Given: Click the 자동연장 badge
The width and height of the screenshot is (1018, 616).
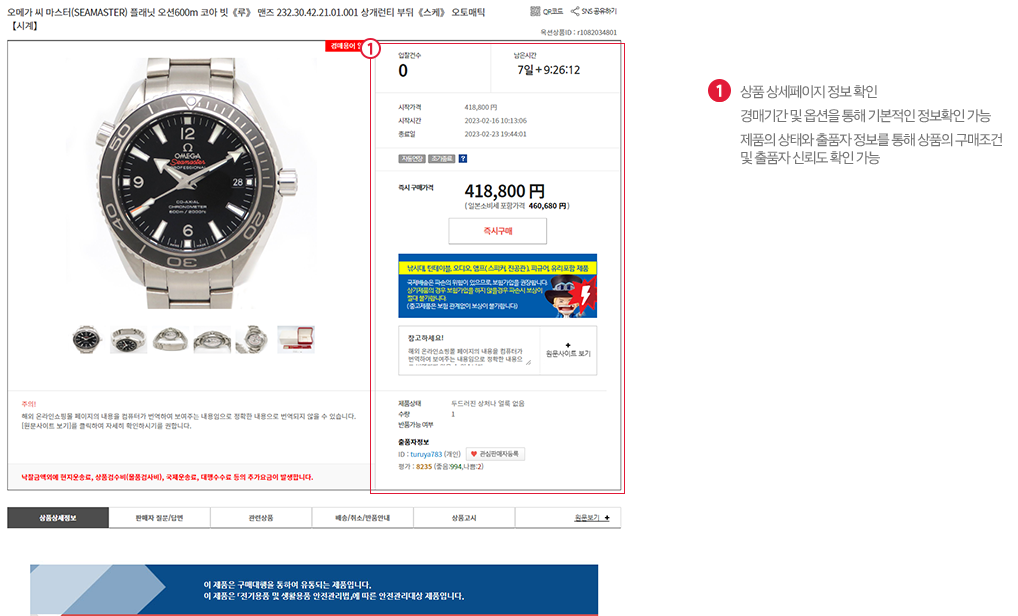Looking at the screenshot, I should tap(412, 158).
